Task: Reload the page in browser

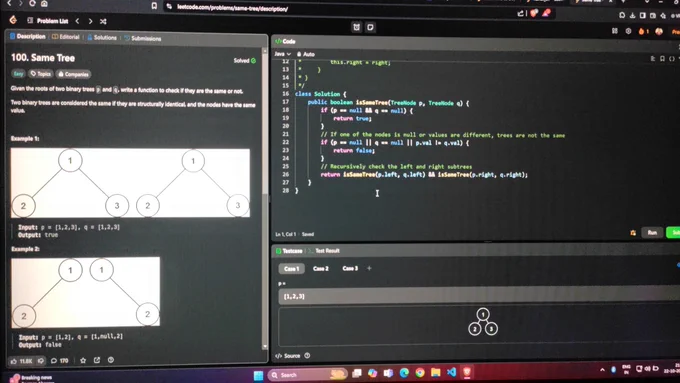Action: 32,3
